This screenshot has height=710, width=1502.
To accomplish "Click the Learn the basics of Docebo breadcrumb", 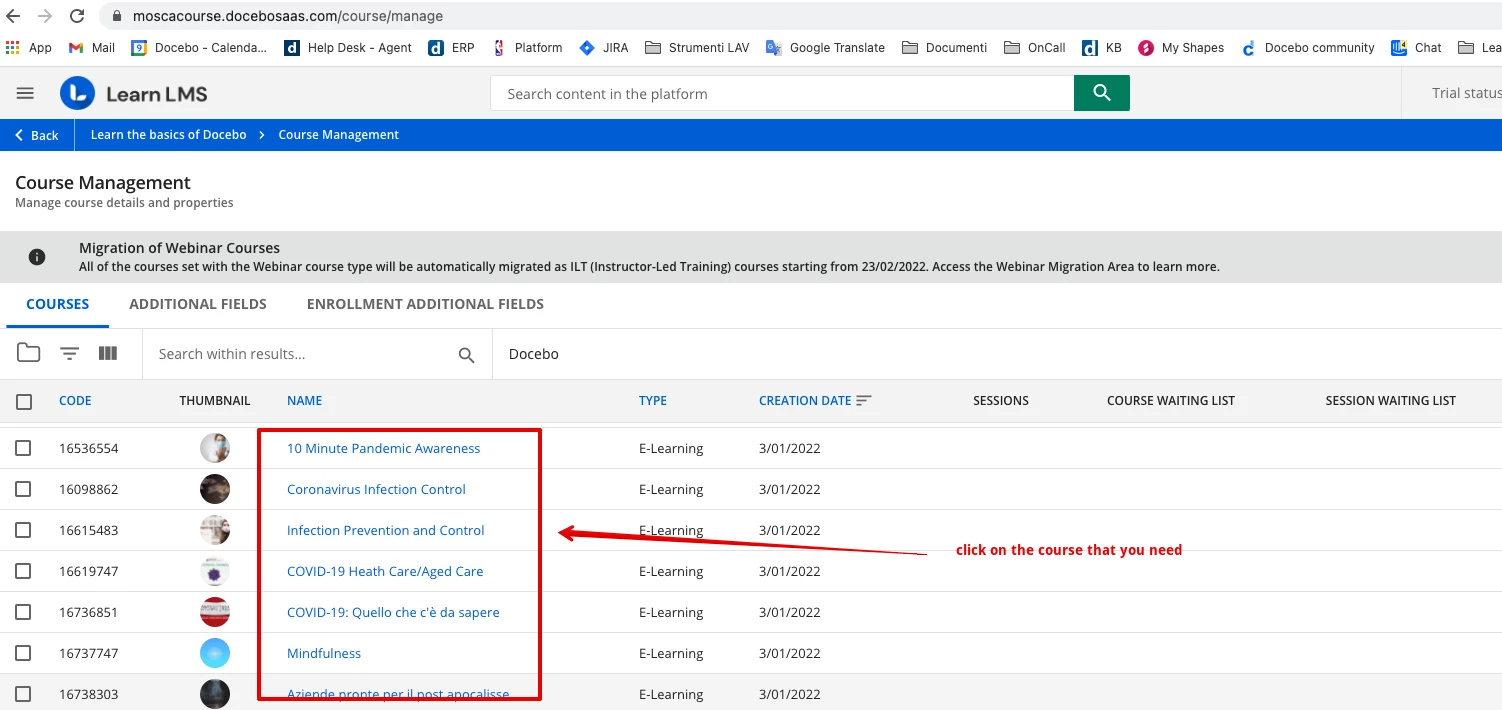I will (168, 134).
